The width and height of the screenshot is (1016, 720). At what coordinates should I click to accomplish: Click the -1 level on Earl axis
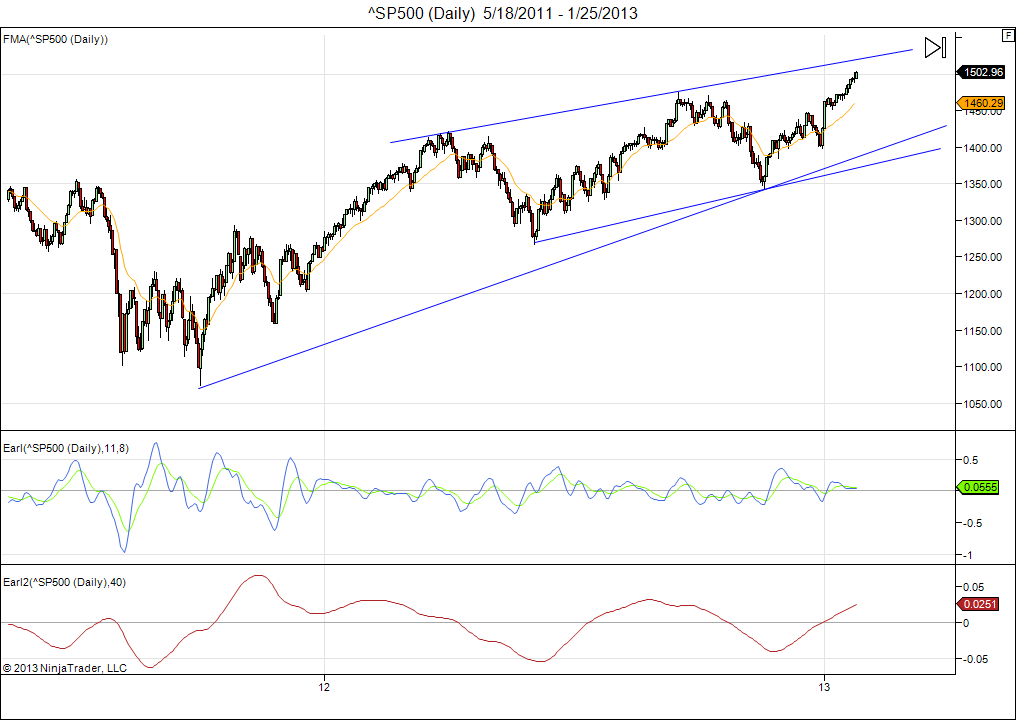[x=967, y=555]
